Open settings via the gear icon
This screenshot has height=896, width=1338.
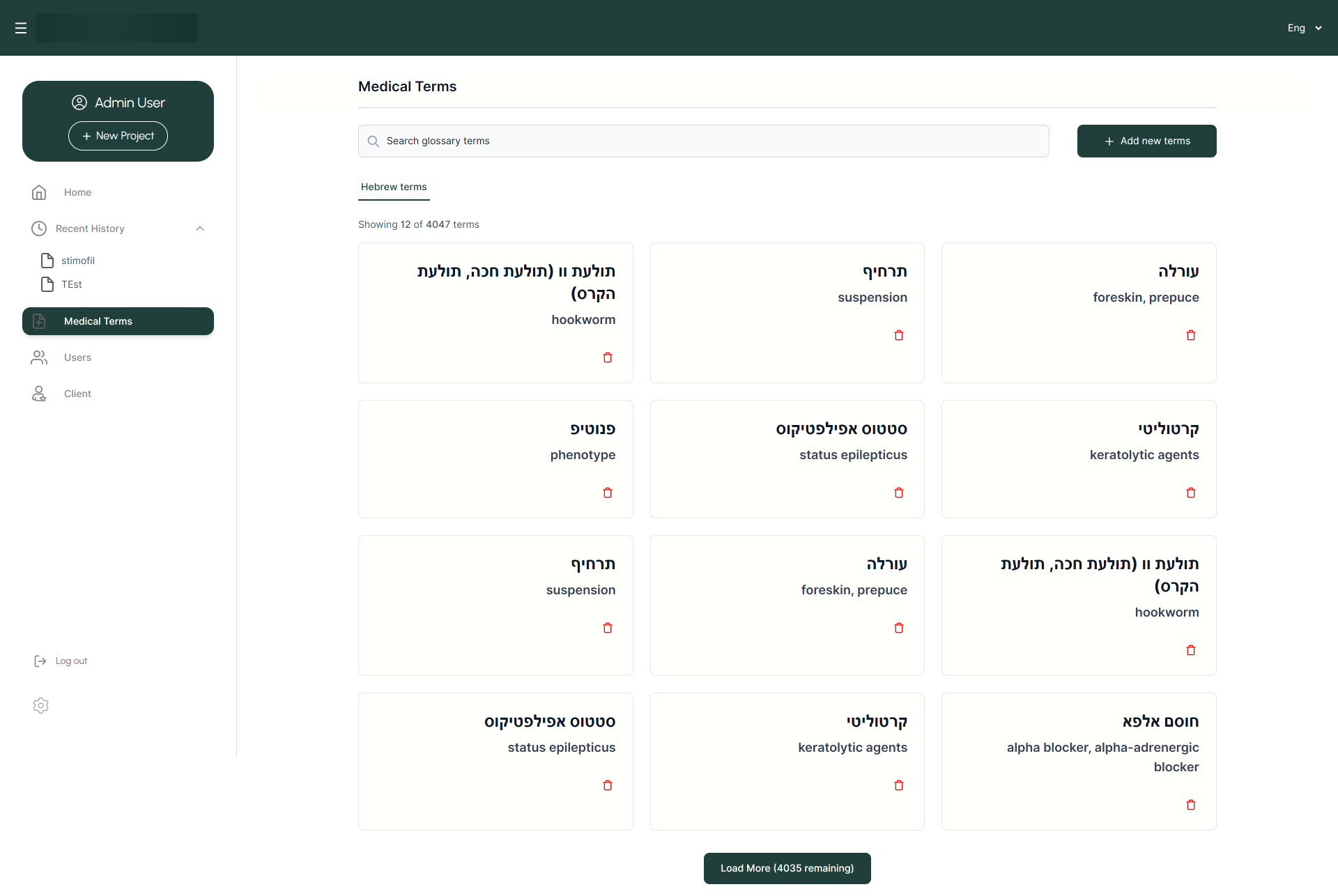[x=41, y=705]
